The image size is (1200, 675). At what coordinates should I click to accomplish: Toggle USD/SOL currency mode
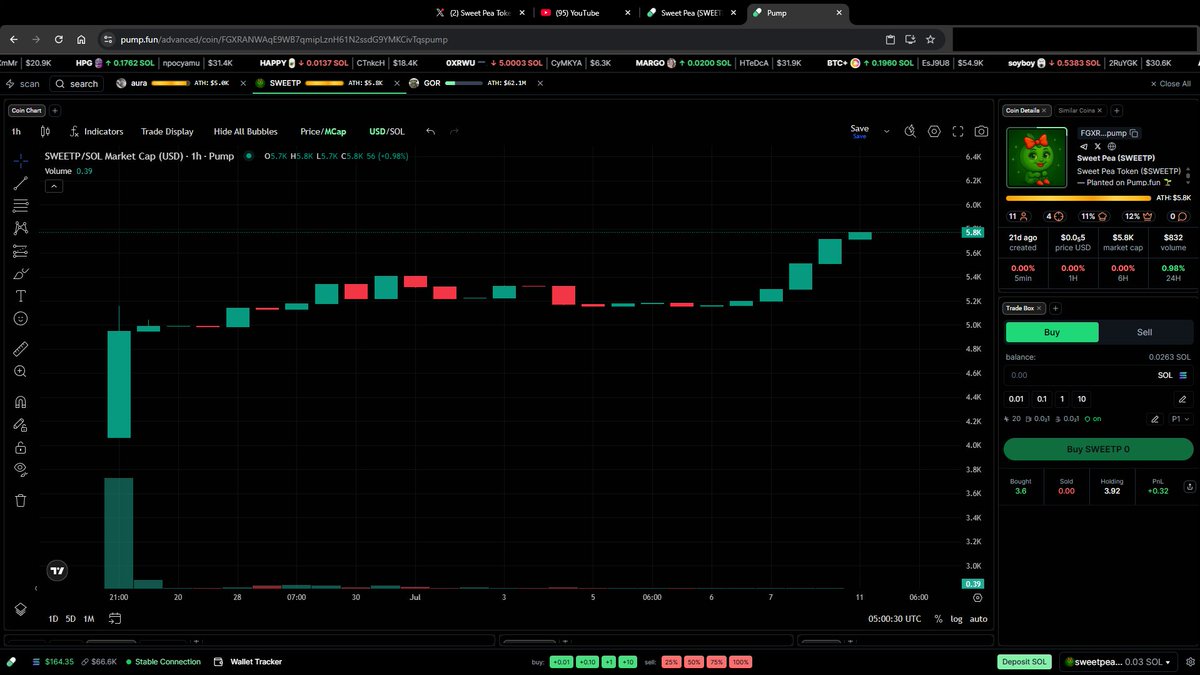click(387, 131)
